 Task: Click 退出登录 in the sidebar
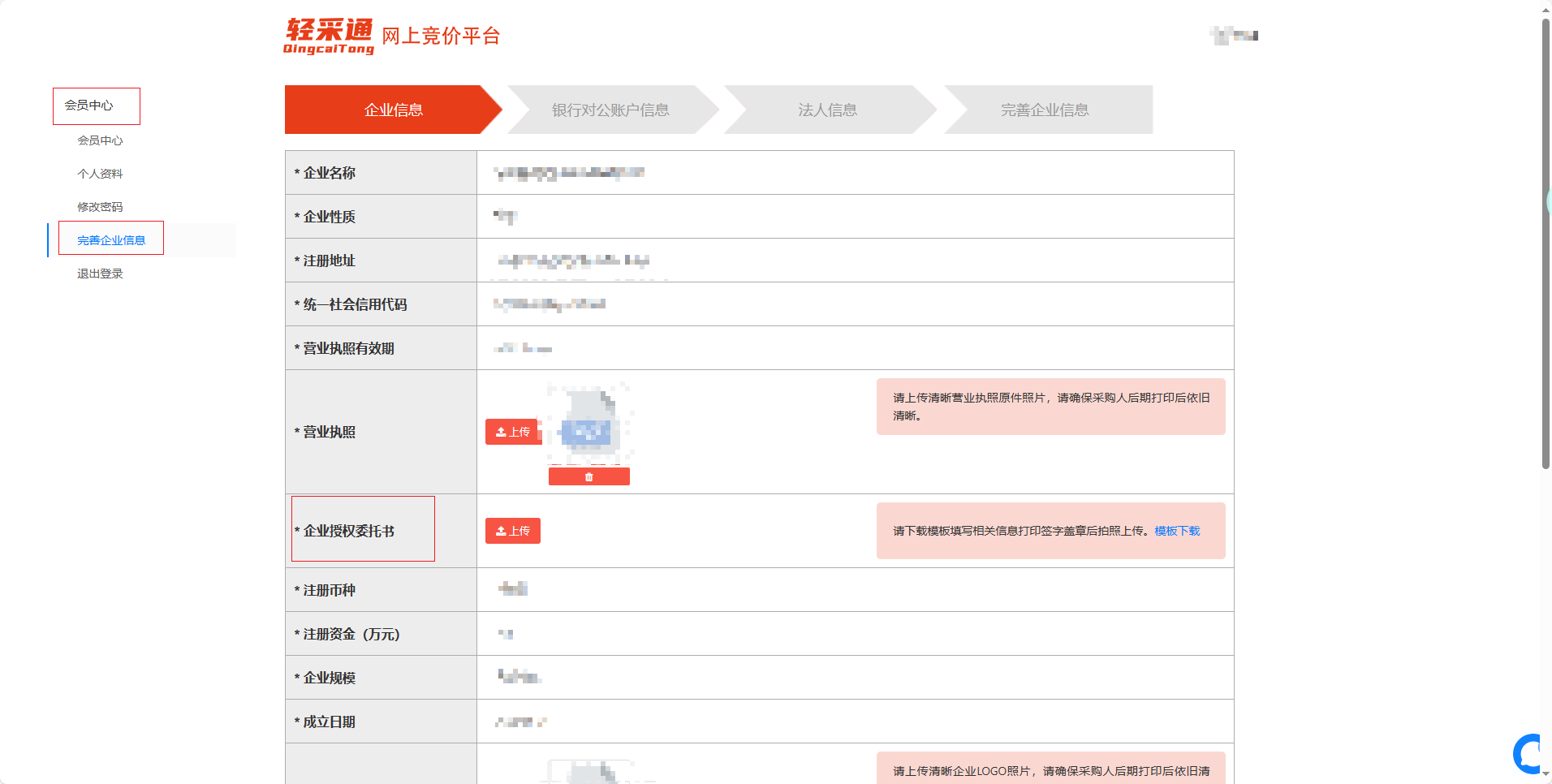pyautogui.click(x=100, y=274)
